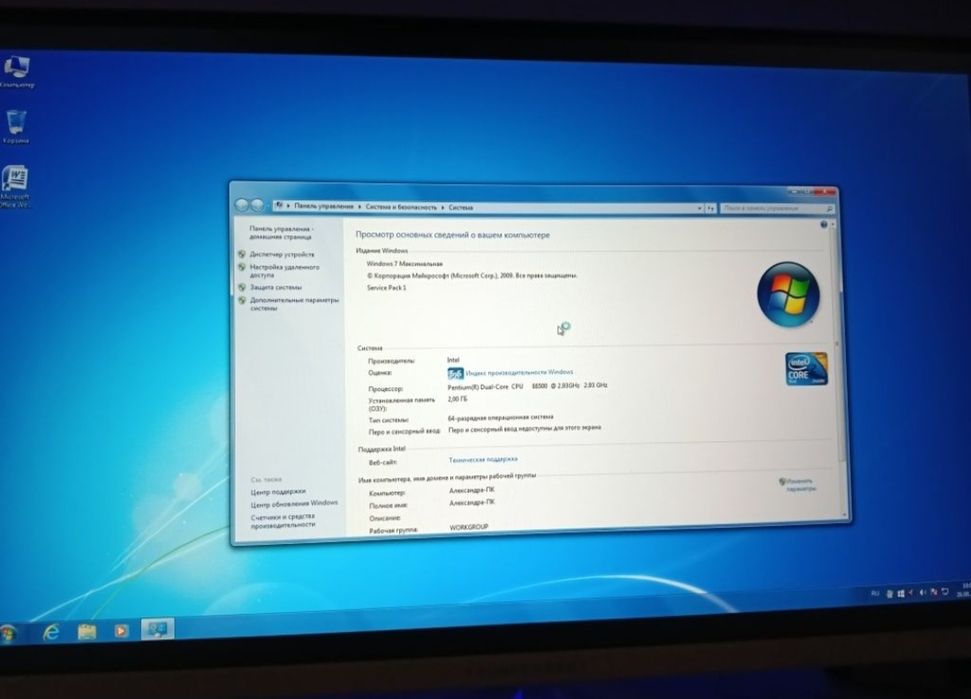Click the Windows 7 logo image
The image size is (971, 699).
[788, 294]
